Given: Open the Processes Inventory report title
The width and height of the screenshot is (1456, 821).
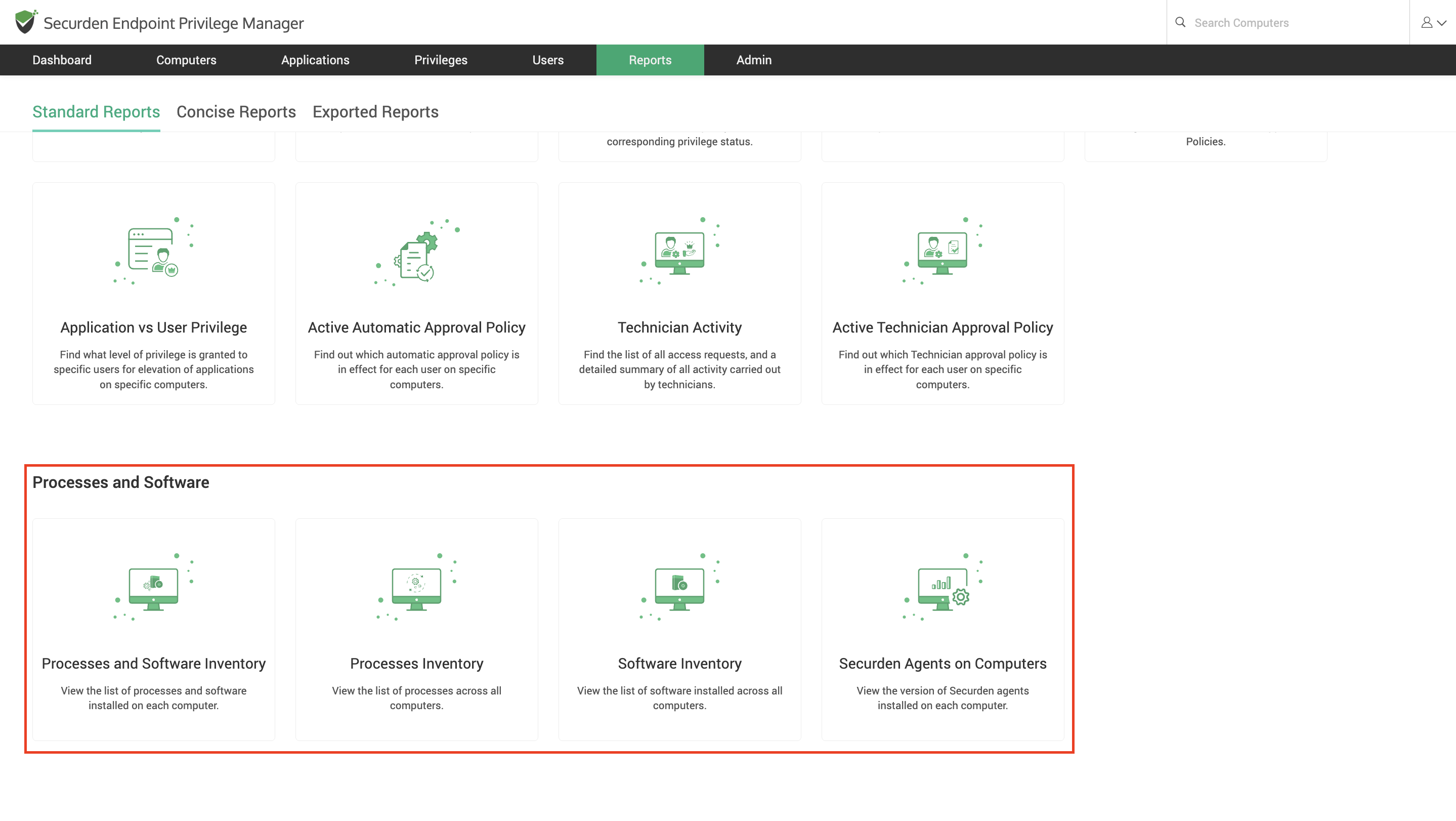Looking at the screenshot, I should [x=416, y=663].
